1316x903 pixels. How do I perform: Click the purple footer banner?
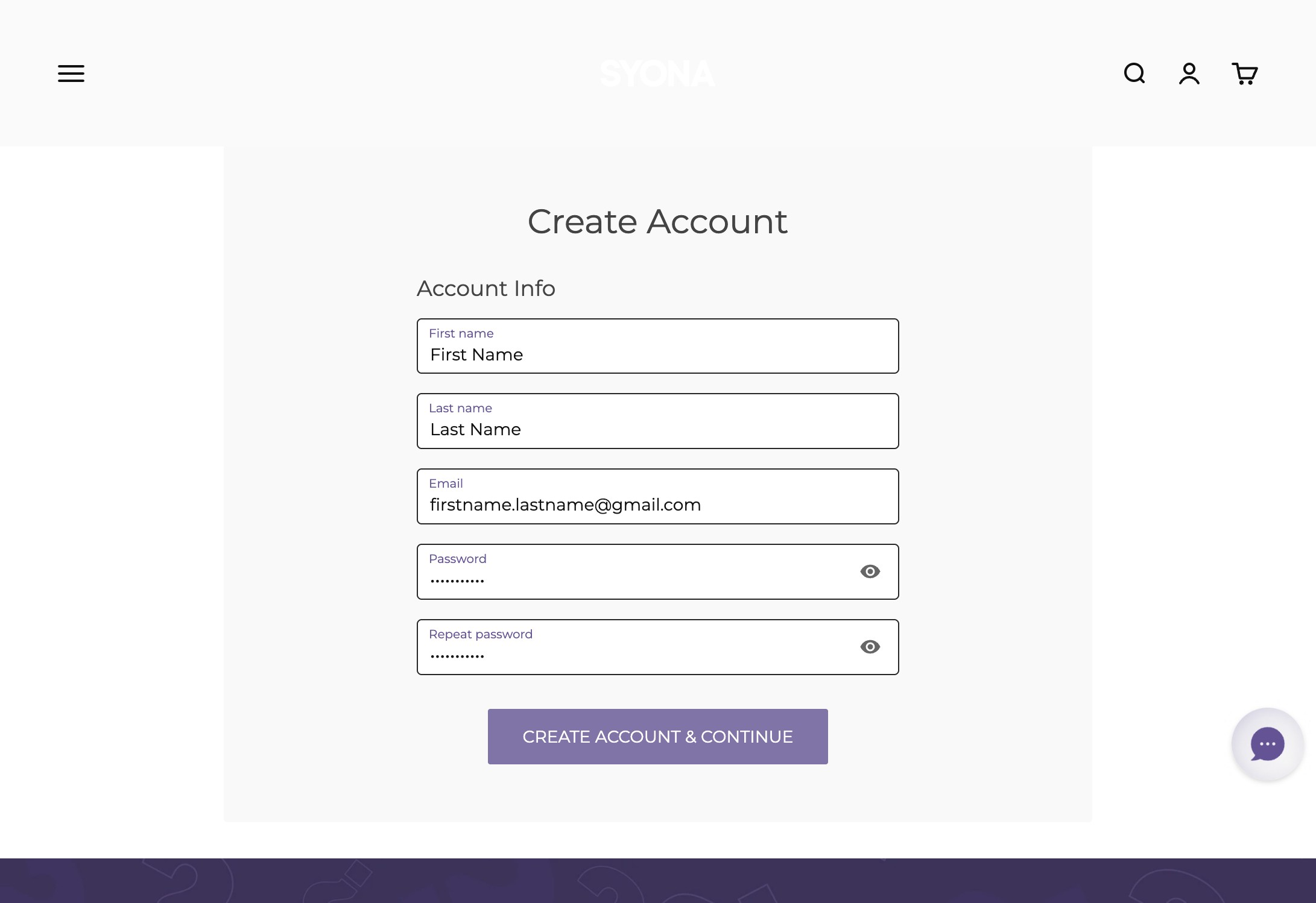(657, 881)
